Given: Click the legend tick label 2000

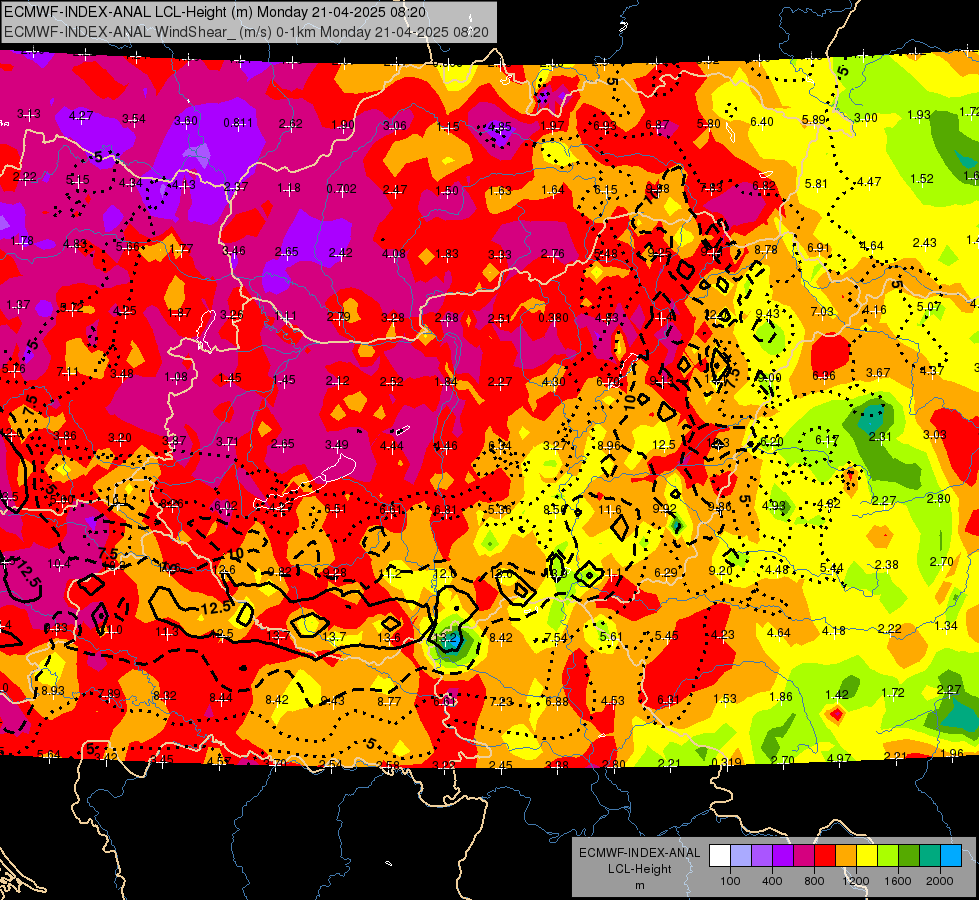Looking at the screenshot, I should [940, 881].
